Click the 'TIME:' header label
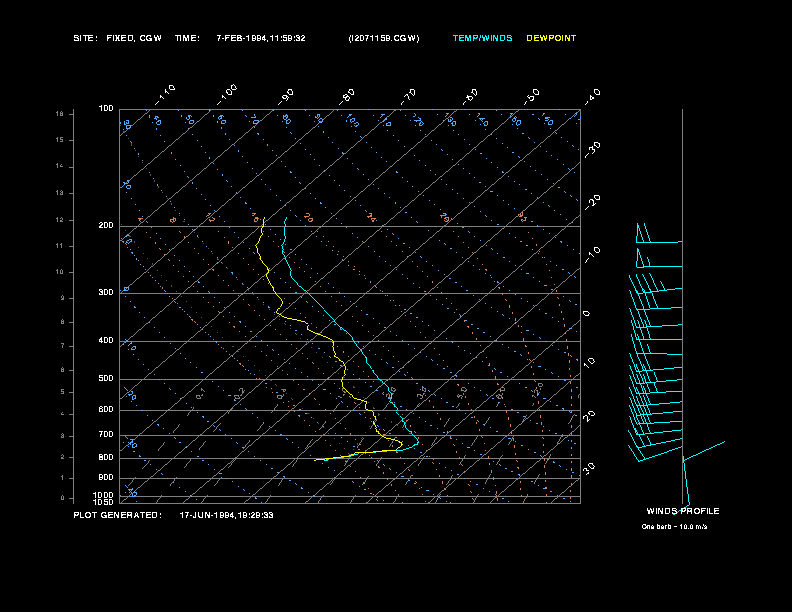 [187, 38]
